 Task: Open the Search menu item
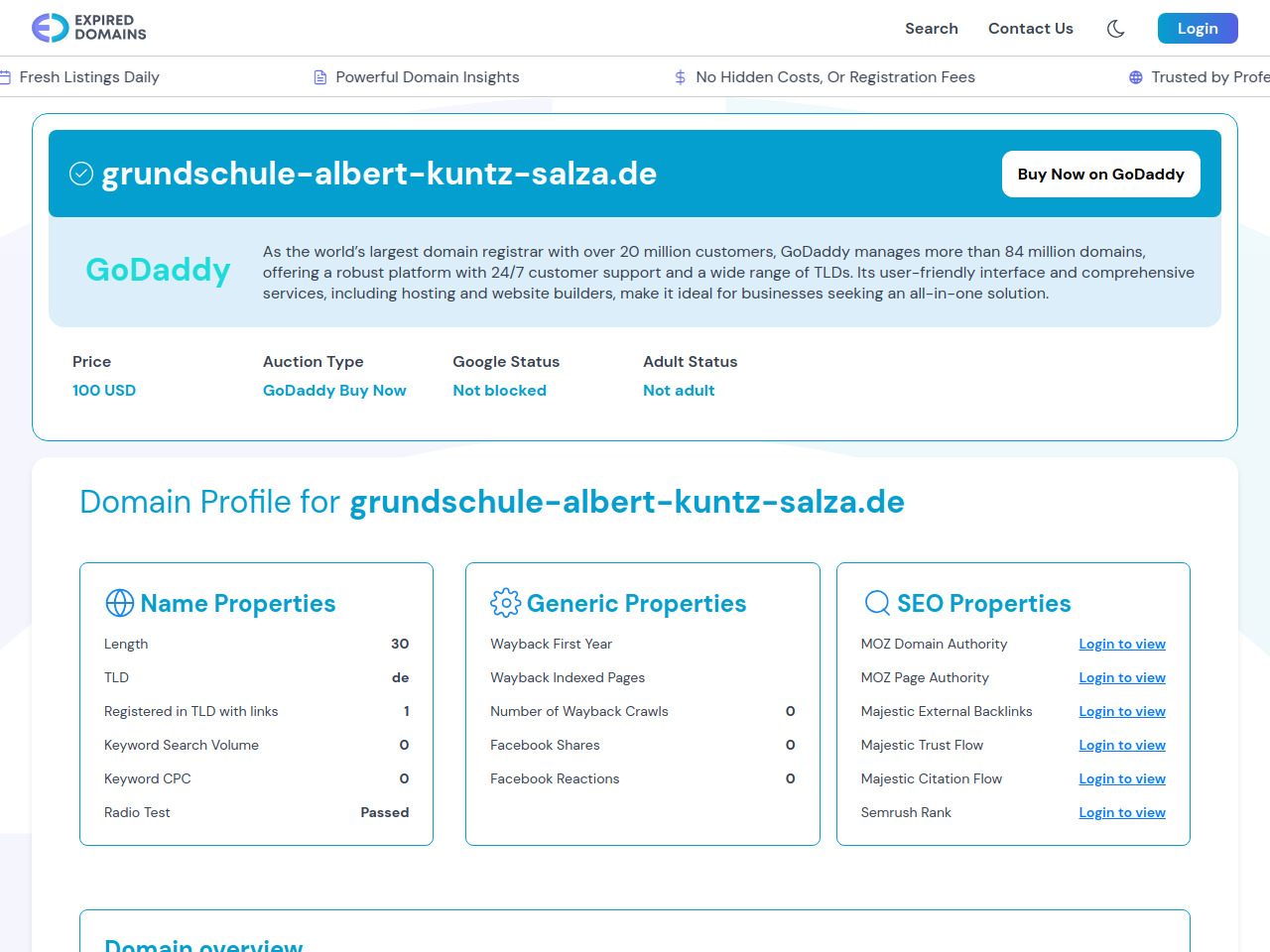(931, 29)
